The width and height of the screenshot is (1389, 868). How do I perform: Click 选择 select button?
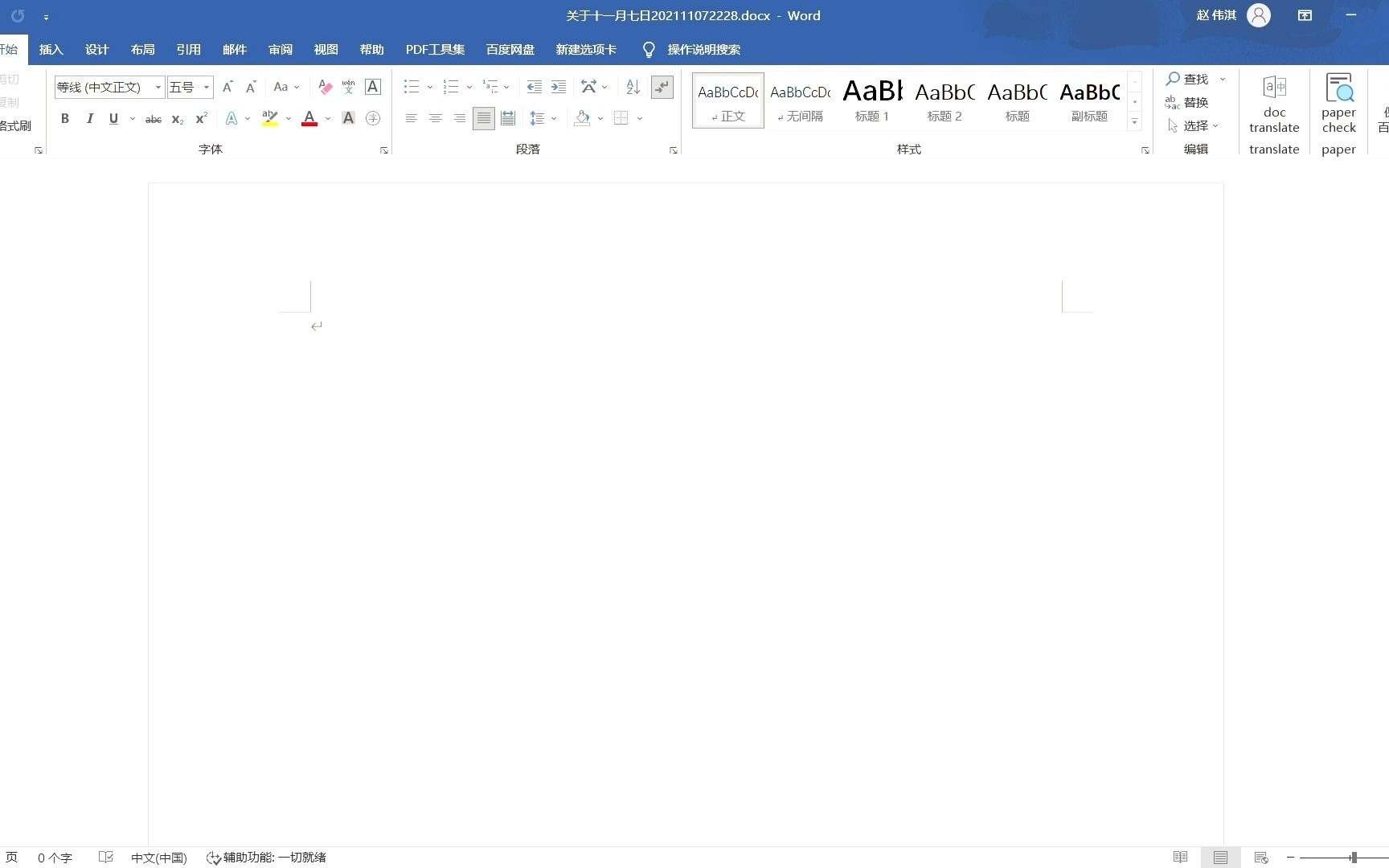(1194, 125)
